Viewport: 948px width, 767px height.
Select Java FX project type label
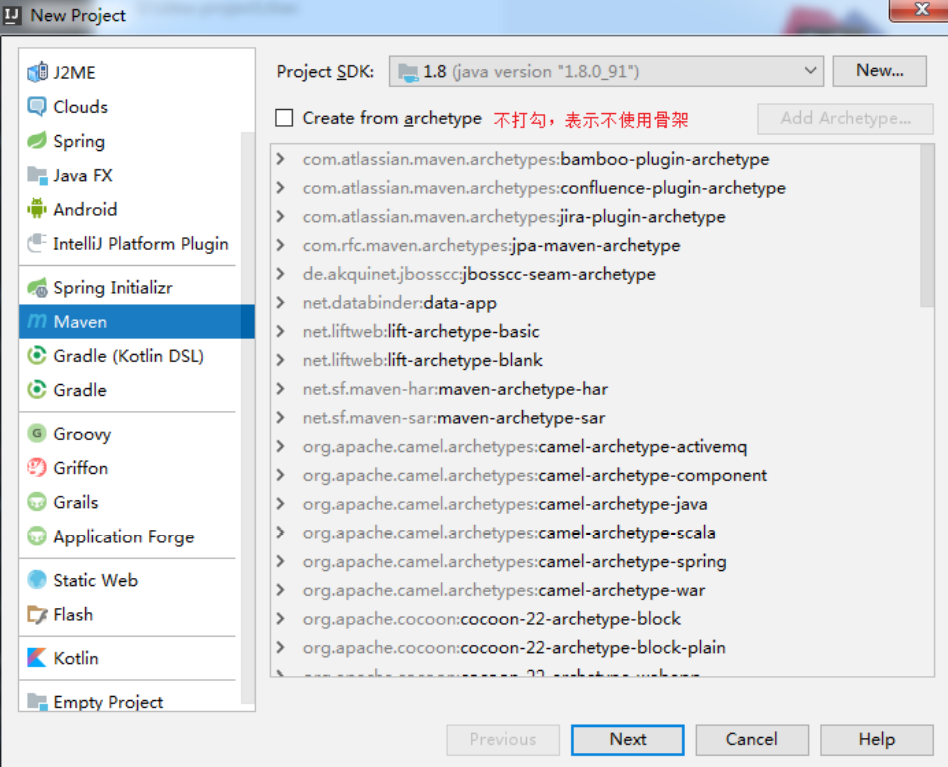point(83,175)
